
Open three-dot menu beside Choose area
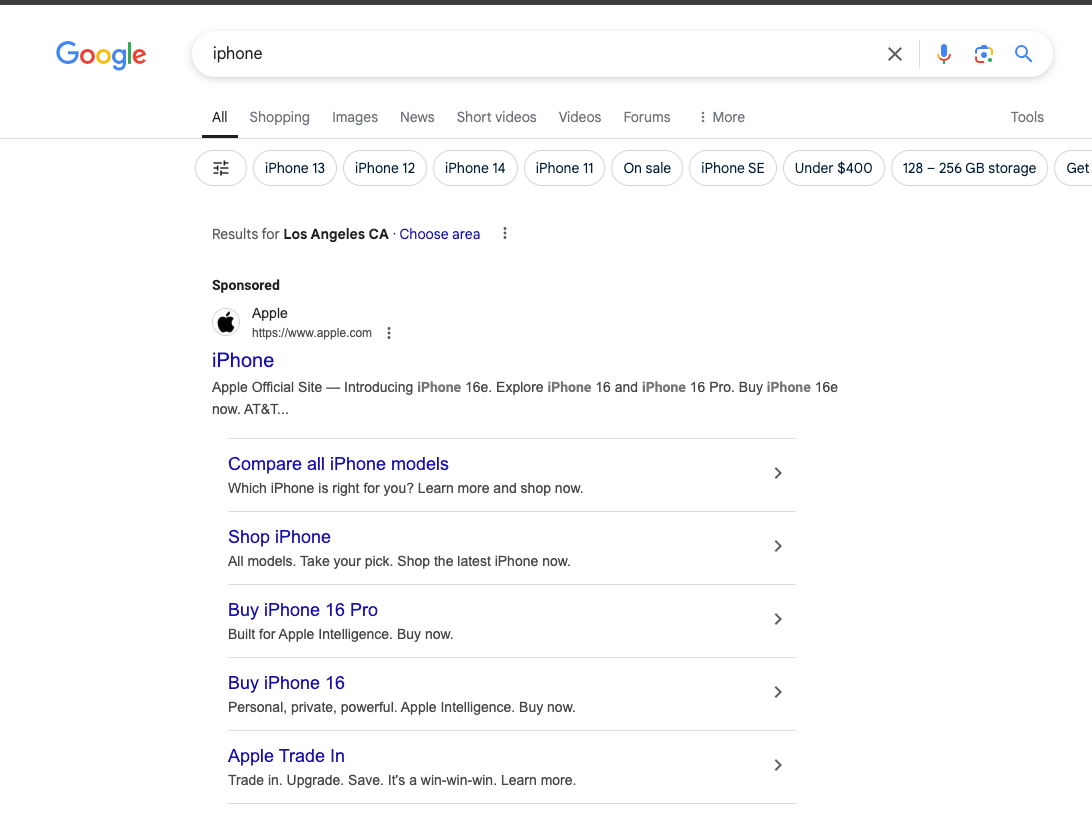505,234
